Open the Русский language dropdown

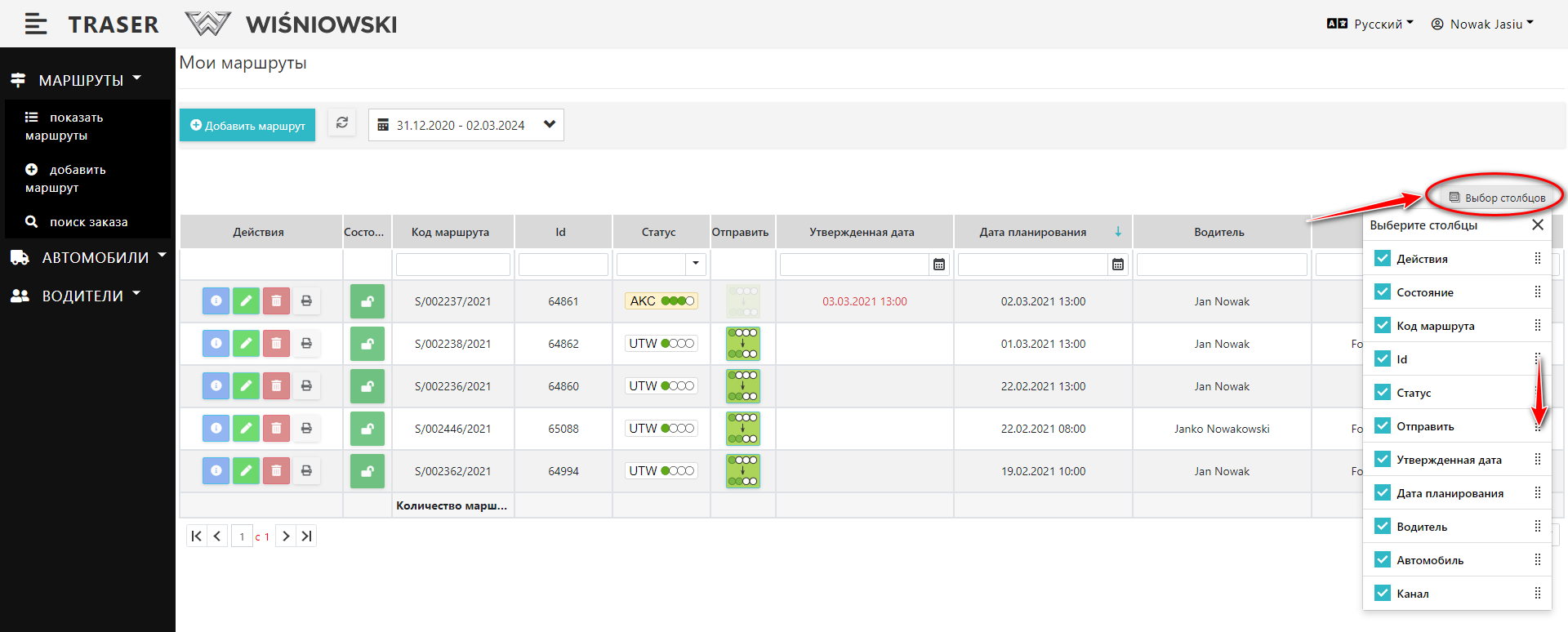1370,24
